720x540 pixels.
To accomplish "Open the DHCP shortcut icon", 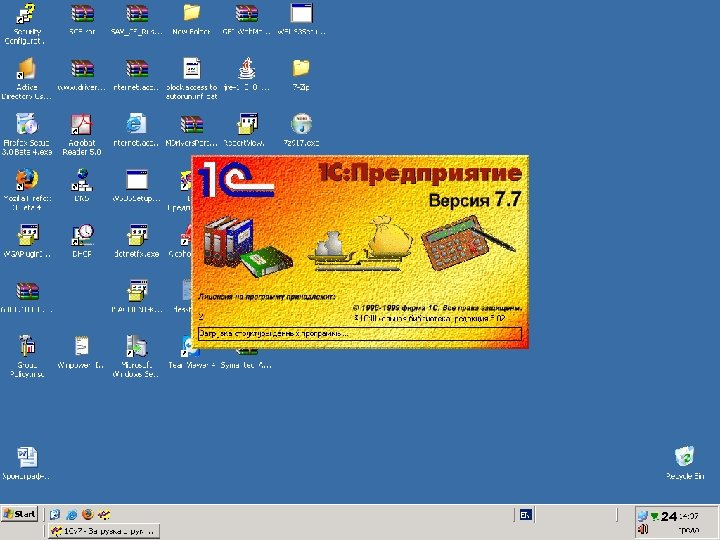I will point(82,235).
